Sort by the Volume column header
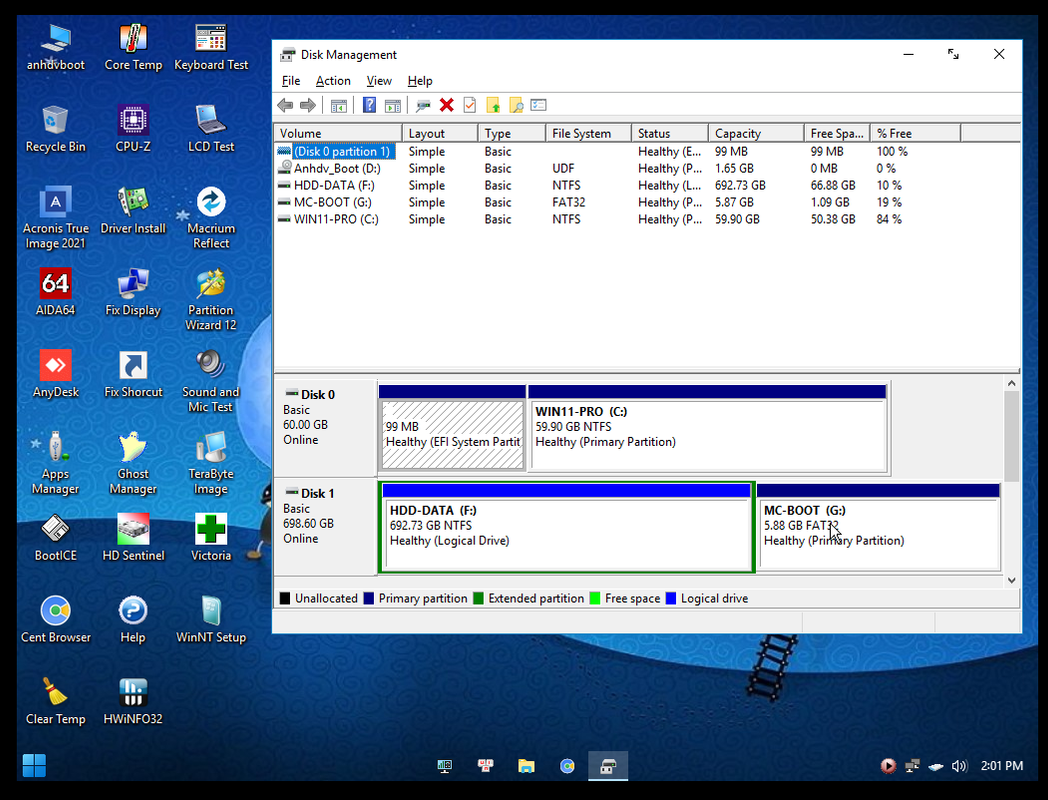 [x=338, y=134]
